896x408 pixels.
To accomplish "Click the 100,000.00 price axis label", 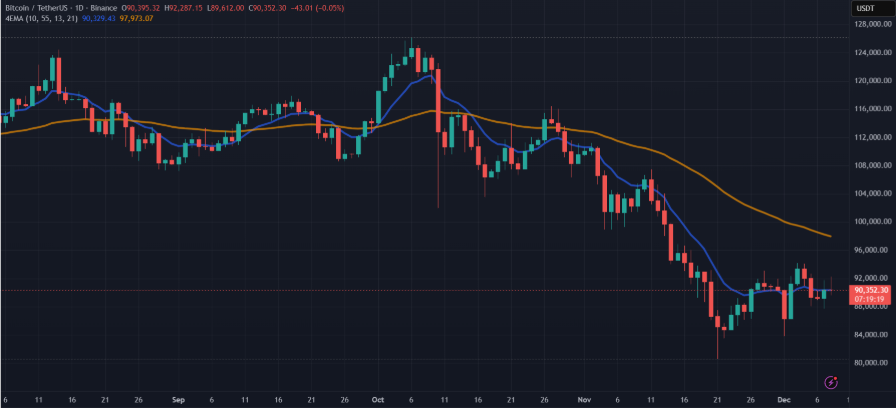I will (x=871, y=222).
